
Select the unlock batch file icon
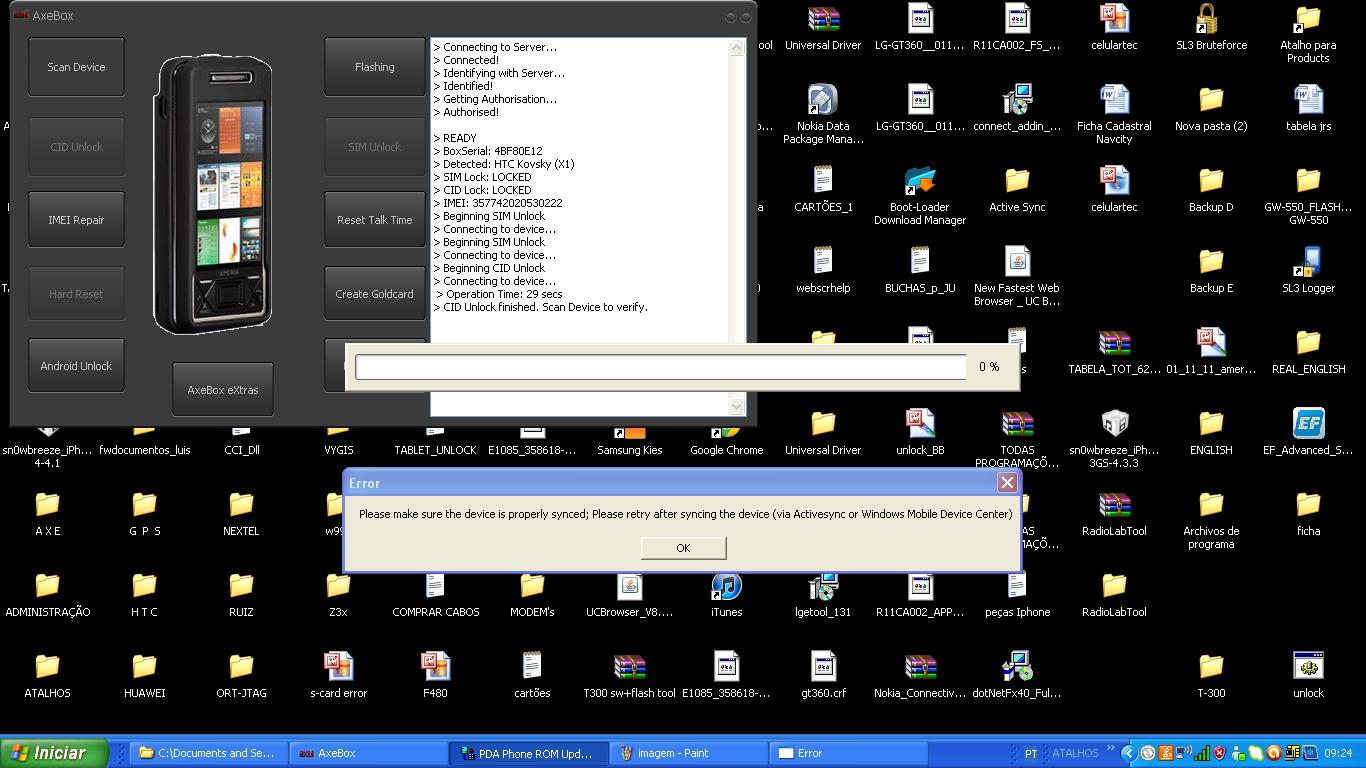coord(1308,667)
